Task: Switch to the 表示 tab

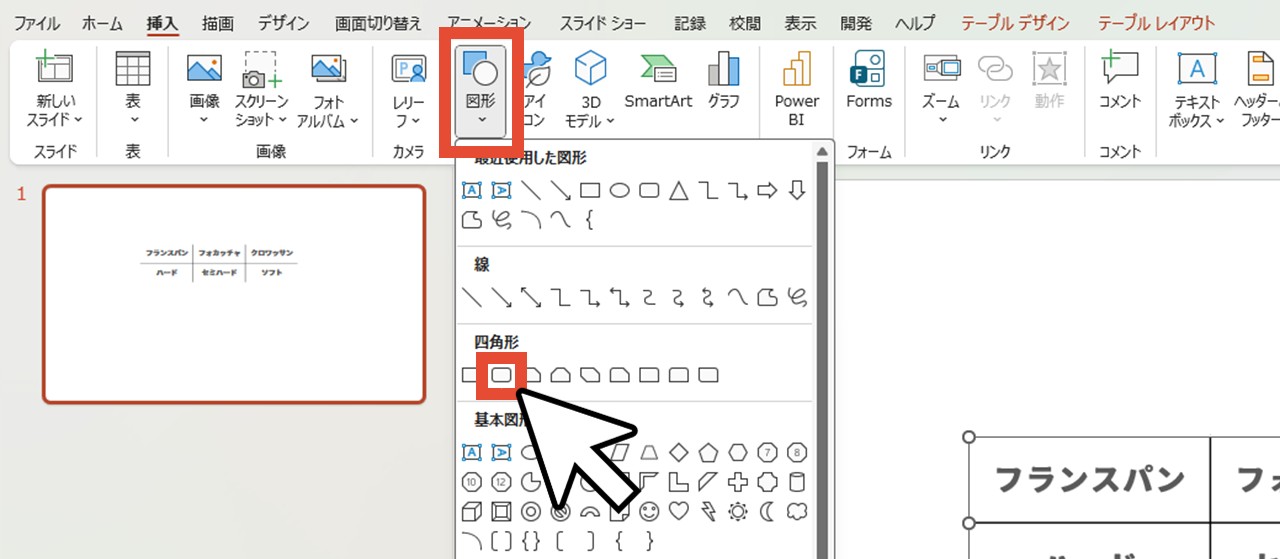Action: click(x=799, y=23)
